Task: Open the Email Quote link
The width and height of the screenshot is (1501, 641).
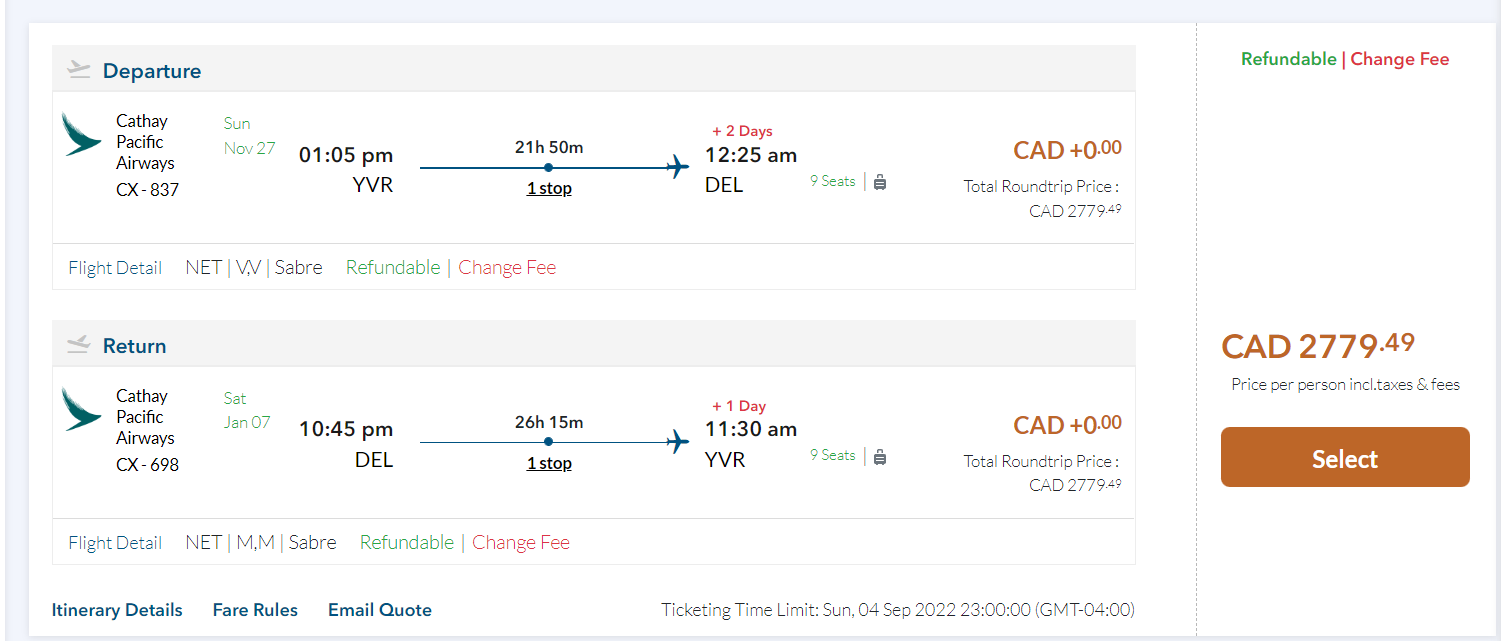Action: coord(380,610)
